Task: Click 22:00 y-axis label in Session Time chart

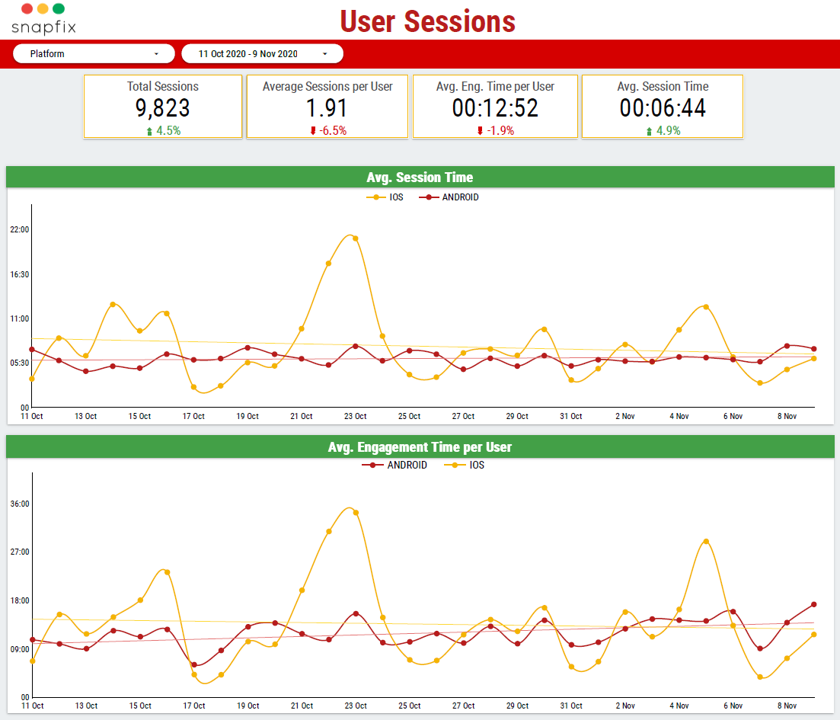Action: pos(19,229)
